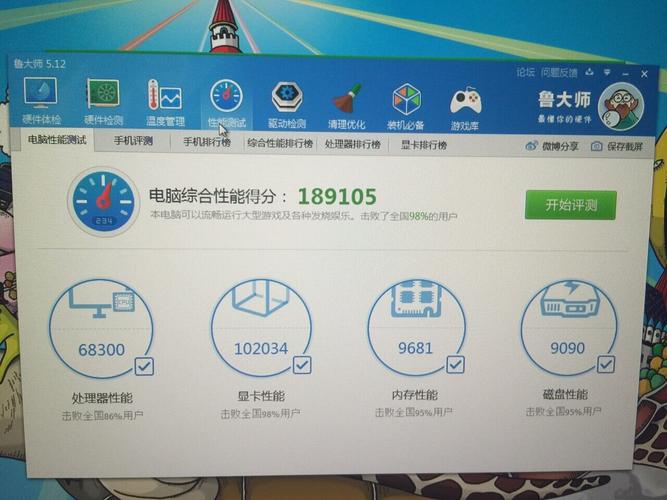Switch to 显卡排行榜 tab

pos(424,145)
